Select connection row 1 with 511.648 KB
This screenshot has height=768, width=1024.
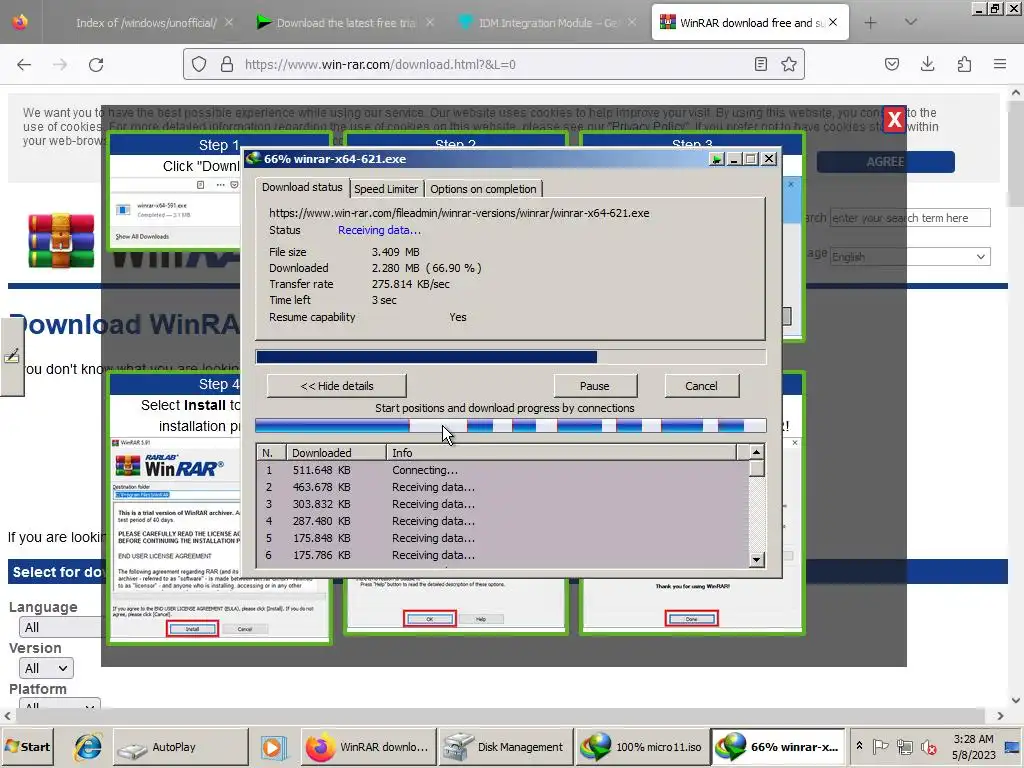tap(502, 470)
